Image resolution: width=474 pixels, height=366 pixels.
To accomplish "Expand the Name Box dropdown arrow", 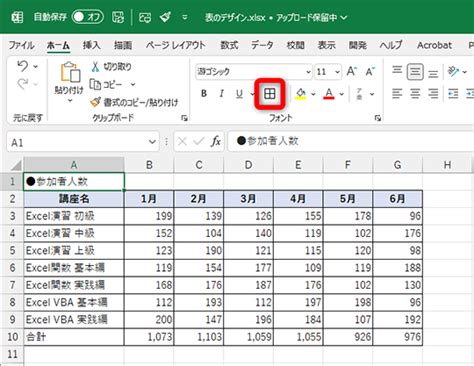I will (x=152, y=142).
